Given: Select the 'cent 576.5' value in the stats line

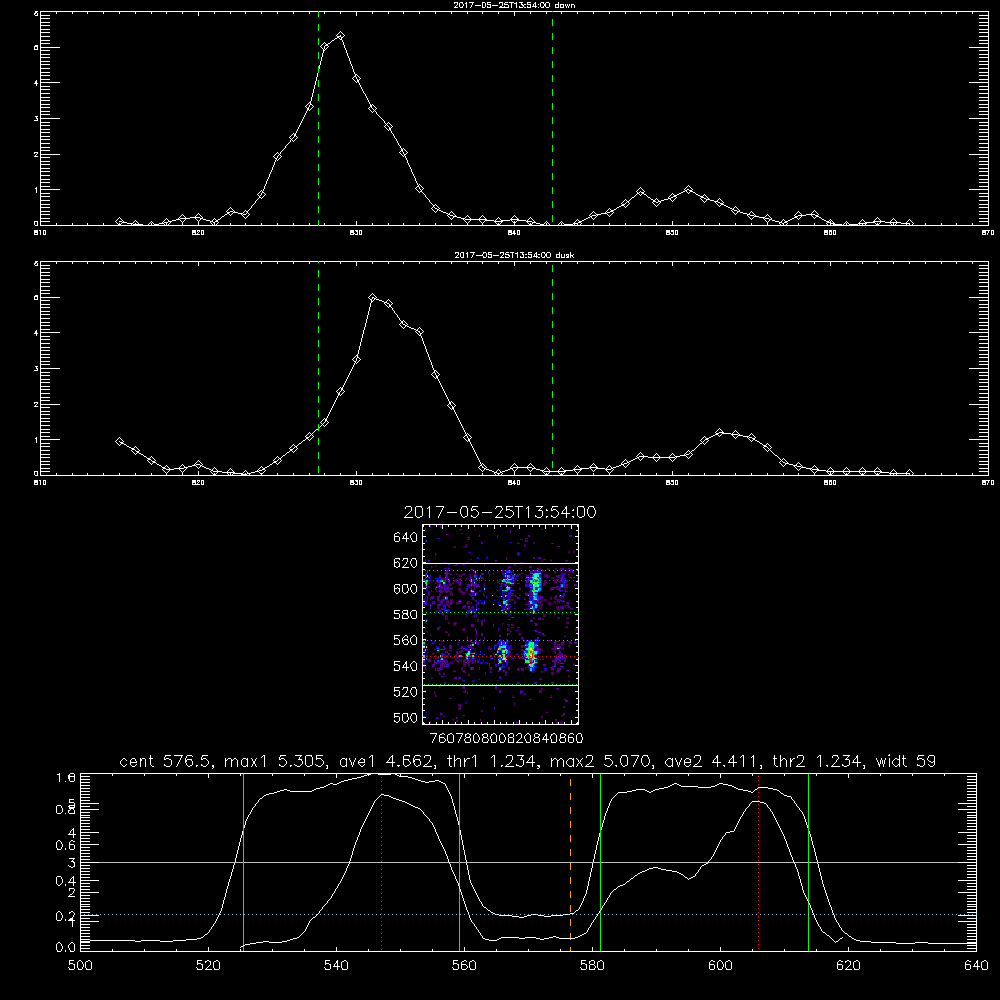Looking at the screenshot, I should pos(168,761).
